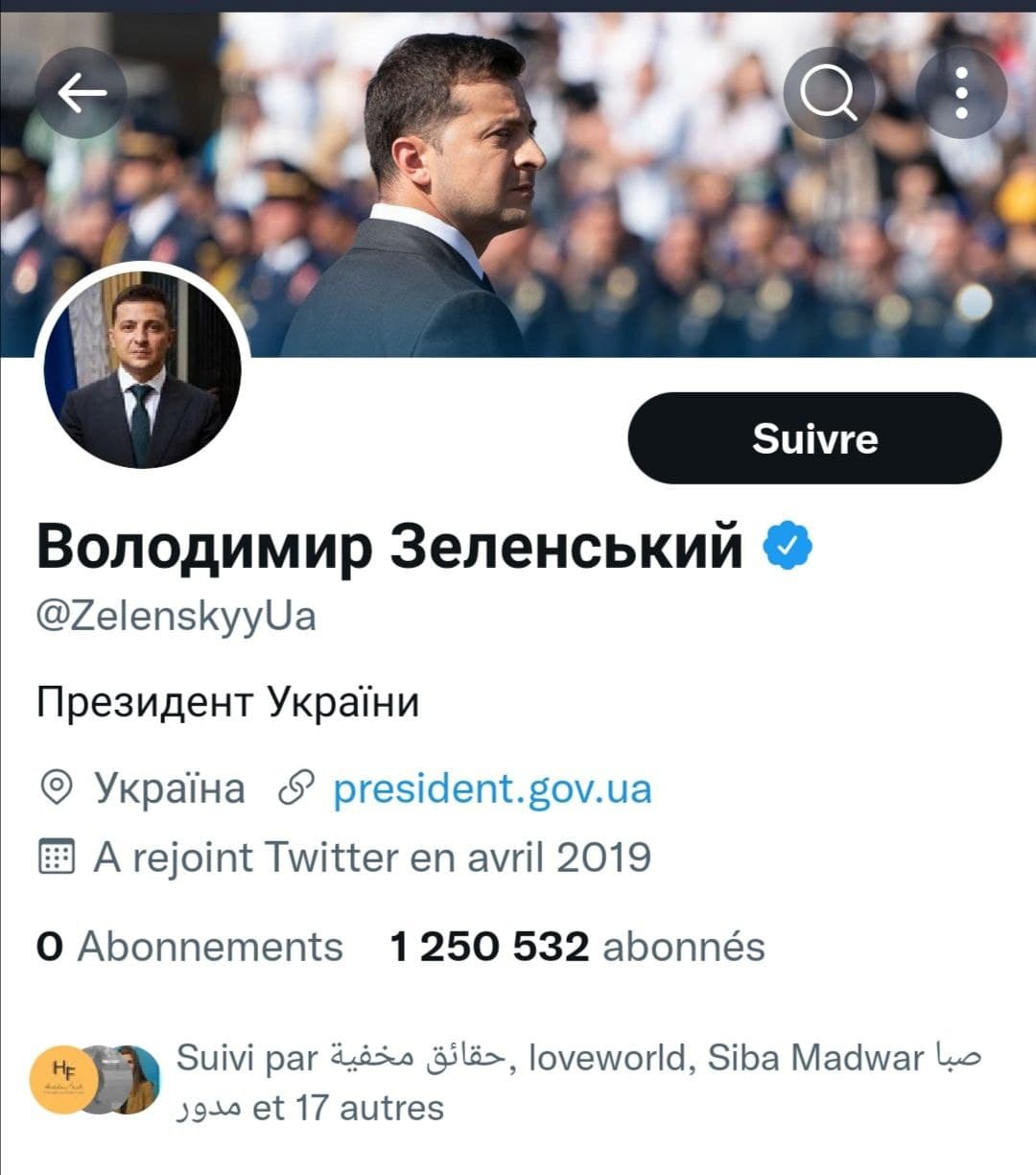Screen dimensions: 1036x1175
Task: Open the search magnifier icon
Action: pos(829,93)
